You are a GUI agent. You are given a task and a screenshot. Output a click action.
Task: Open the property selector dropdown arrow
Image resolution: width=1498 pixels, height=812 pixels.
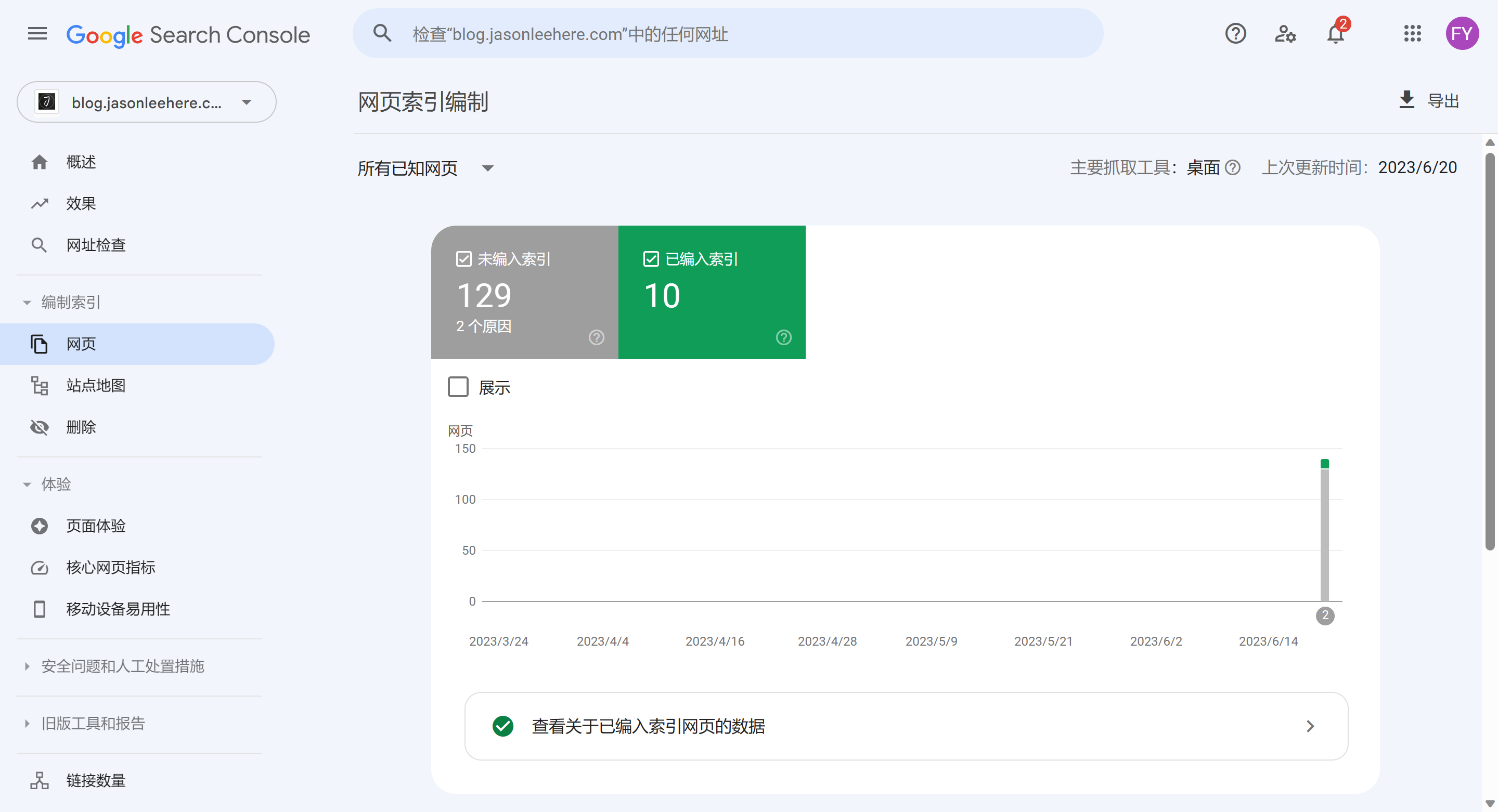point(247,102)
